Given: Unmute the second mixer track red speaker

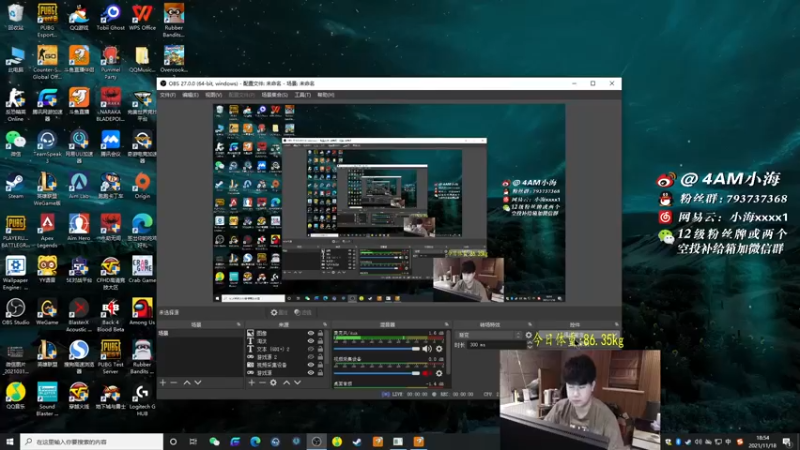Looking at the screenshot, I should (x=427, y=373).
